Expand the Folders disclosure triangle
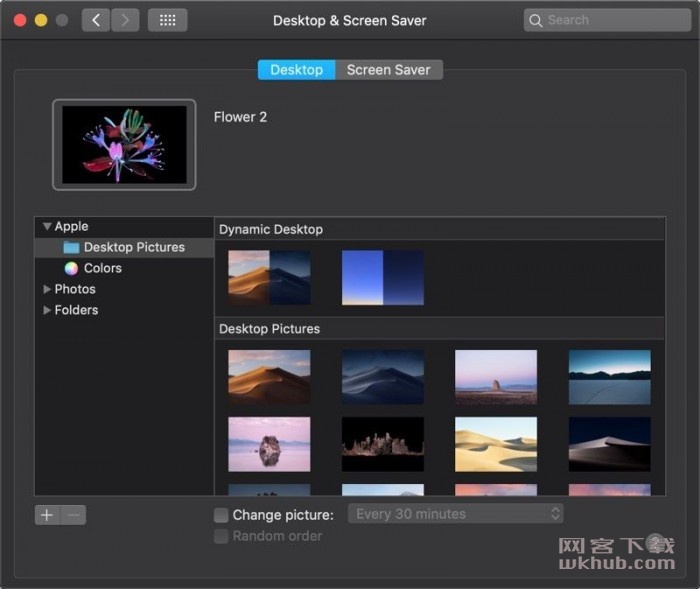This screenshot has height=589, width=700. click(47, 310)
